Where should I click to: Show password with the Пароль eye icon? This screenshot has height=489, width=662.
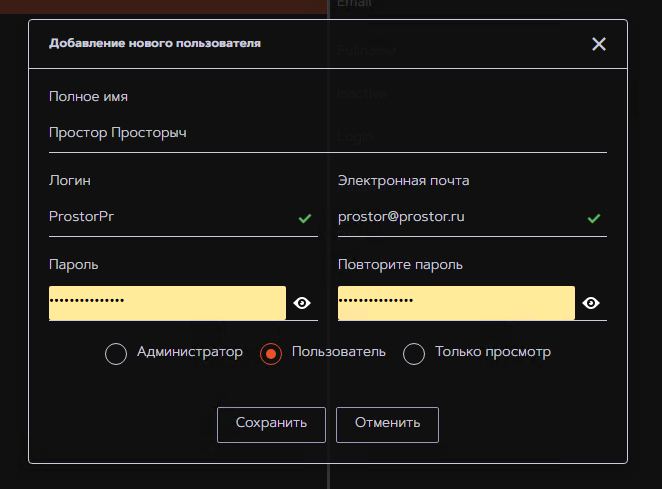coord(303,303)
